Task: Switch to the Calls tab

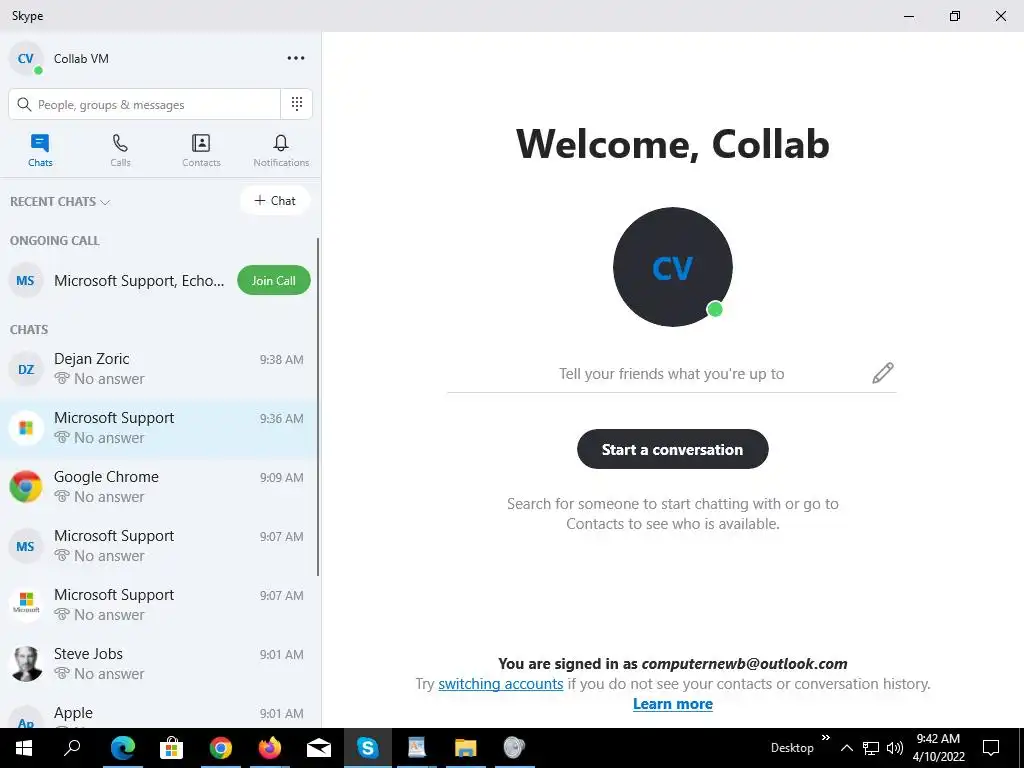Action: click(120, 150)
